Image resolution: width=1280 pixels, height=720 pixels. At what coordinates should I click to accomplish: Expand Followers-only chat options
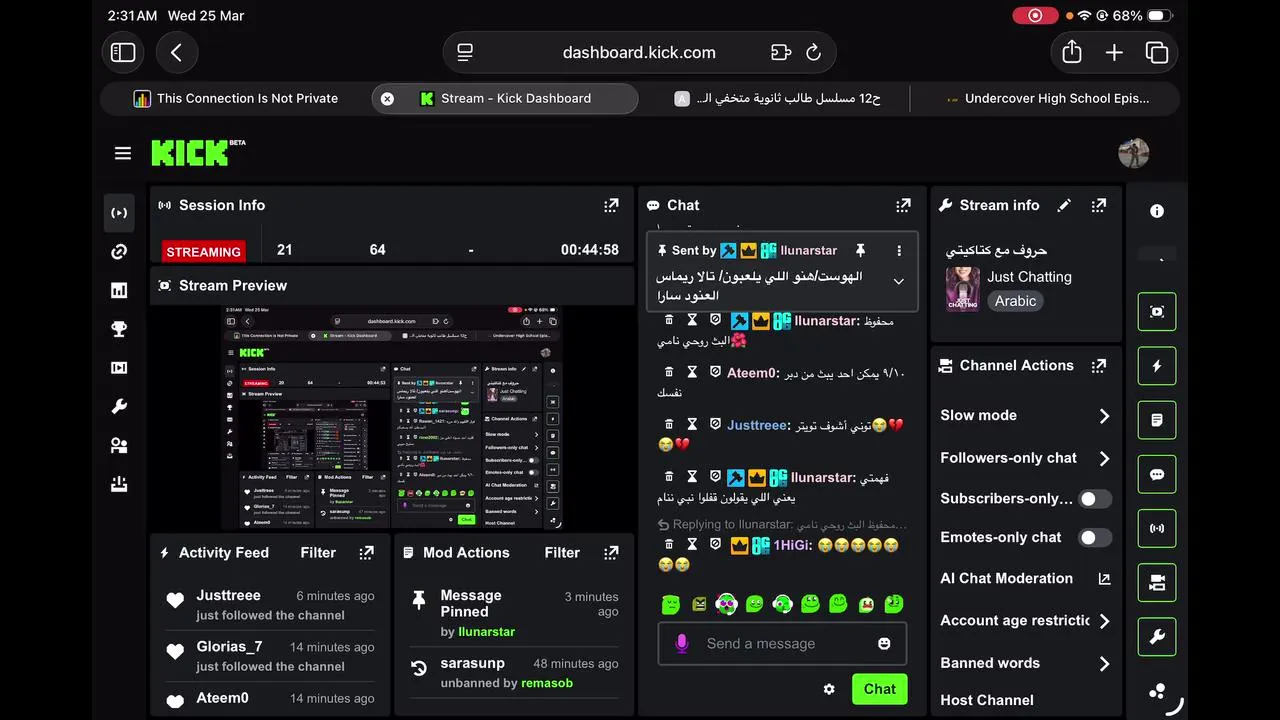pyautogui.click(x=1104, y=458)
